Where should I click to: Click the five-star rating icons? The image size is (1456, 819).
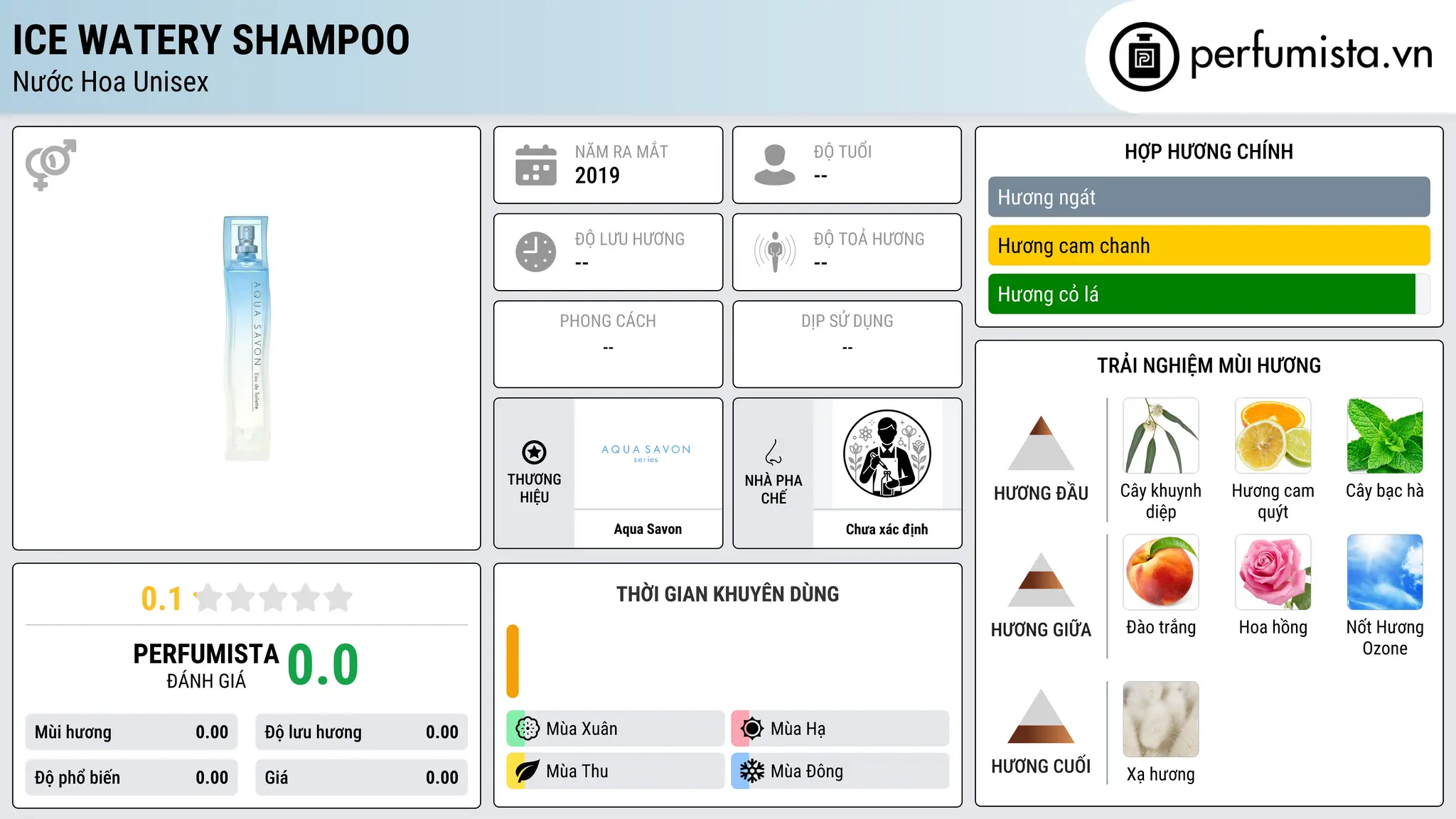pyautogui.click(x=273, y=598)
